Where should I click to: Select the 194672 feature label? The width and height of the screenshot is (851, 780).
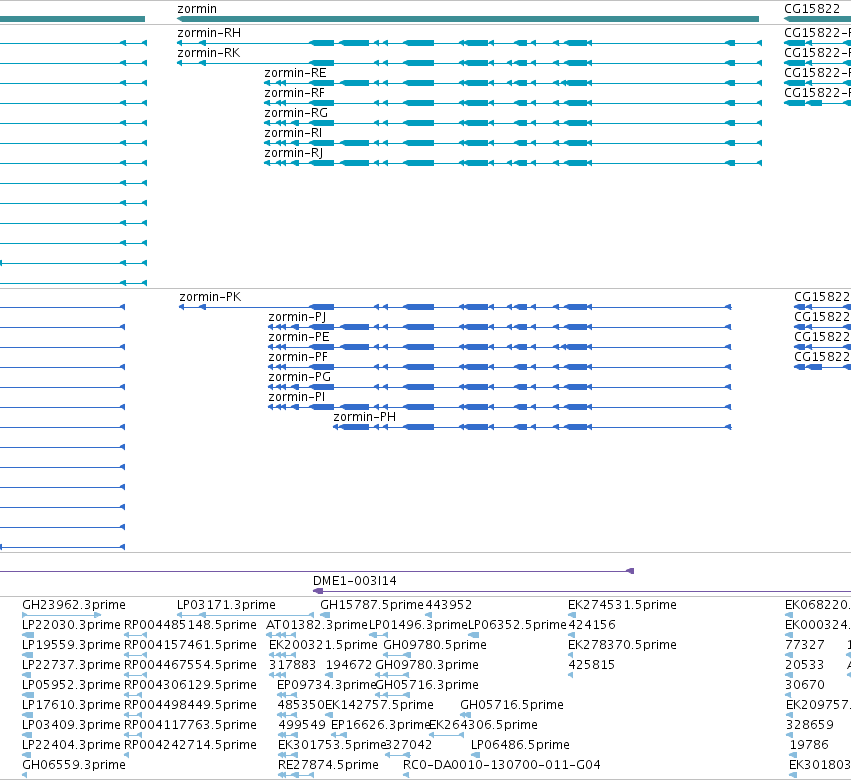[349, 665]
